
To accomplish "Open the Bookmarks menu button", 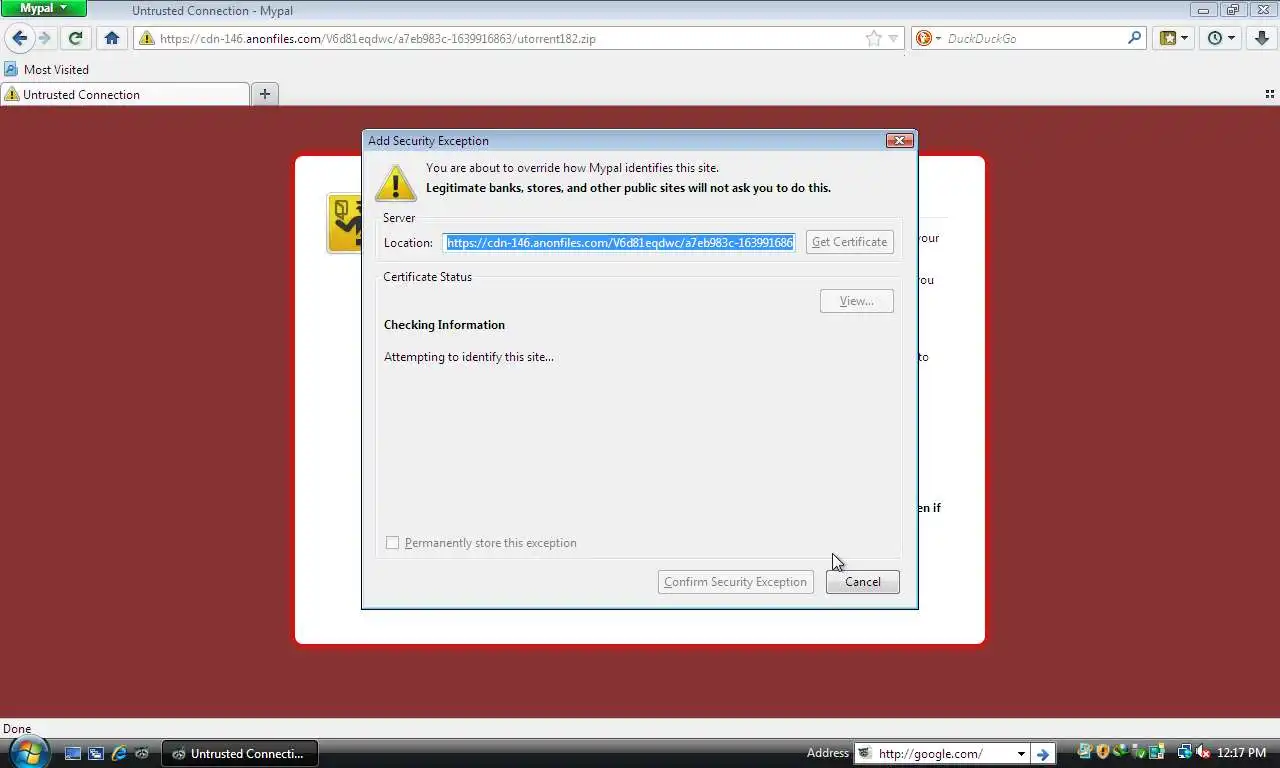I will click(x=1174, y=38).
